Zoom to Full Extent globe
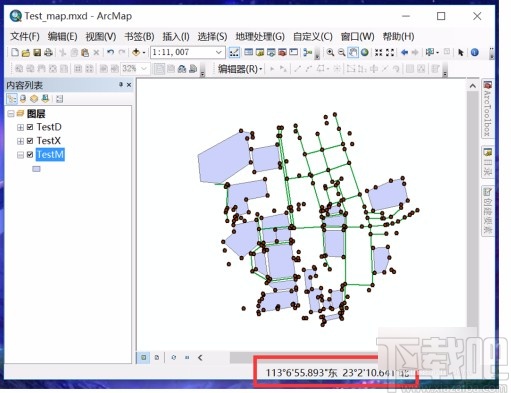511x393 pixels. click(x=365, y=52)
